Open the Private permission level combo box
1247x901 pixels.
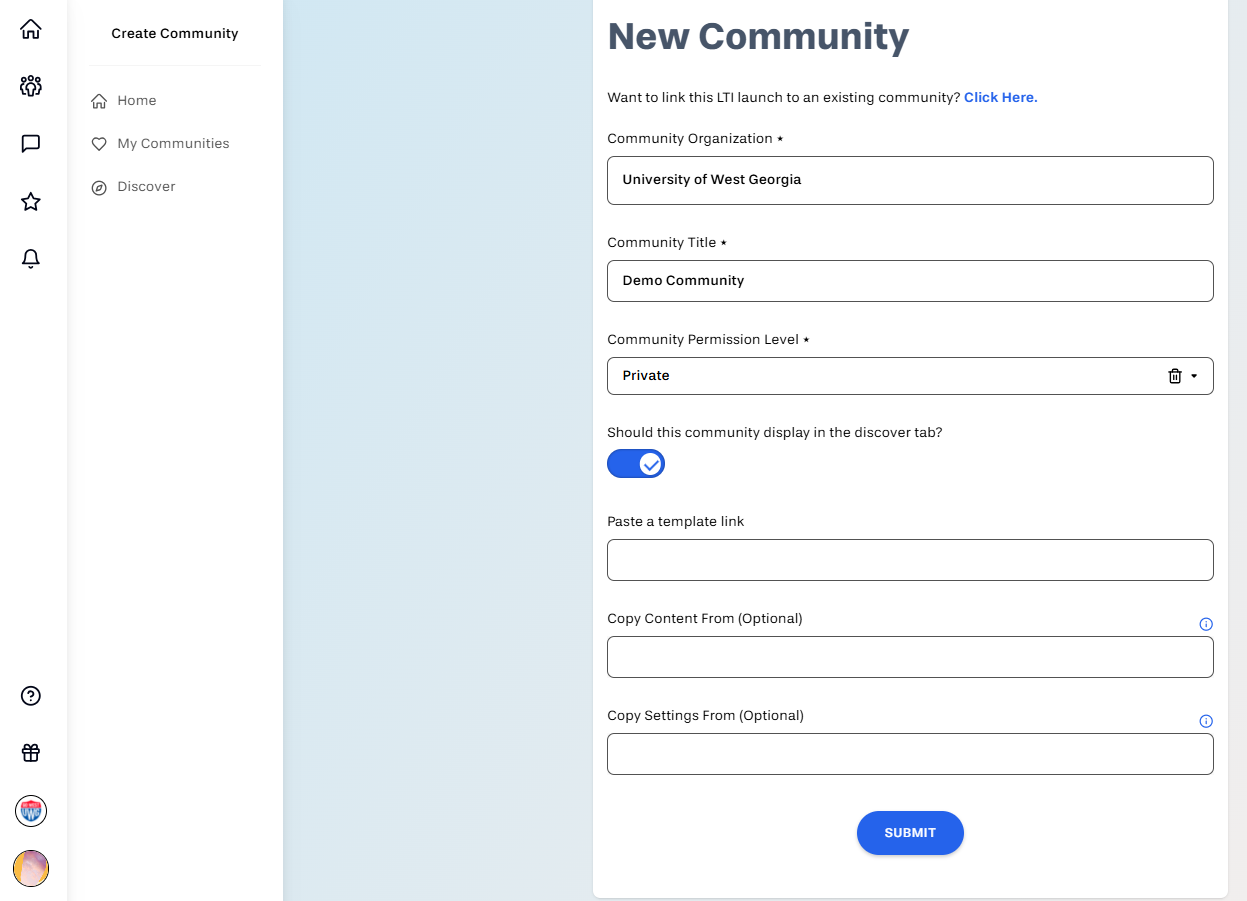[x=910, y=376]
